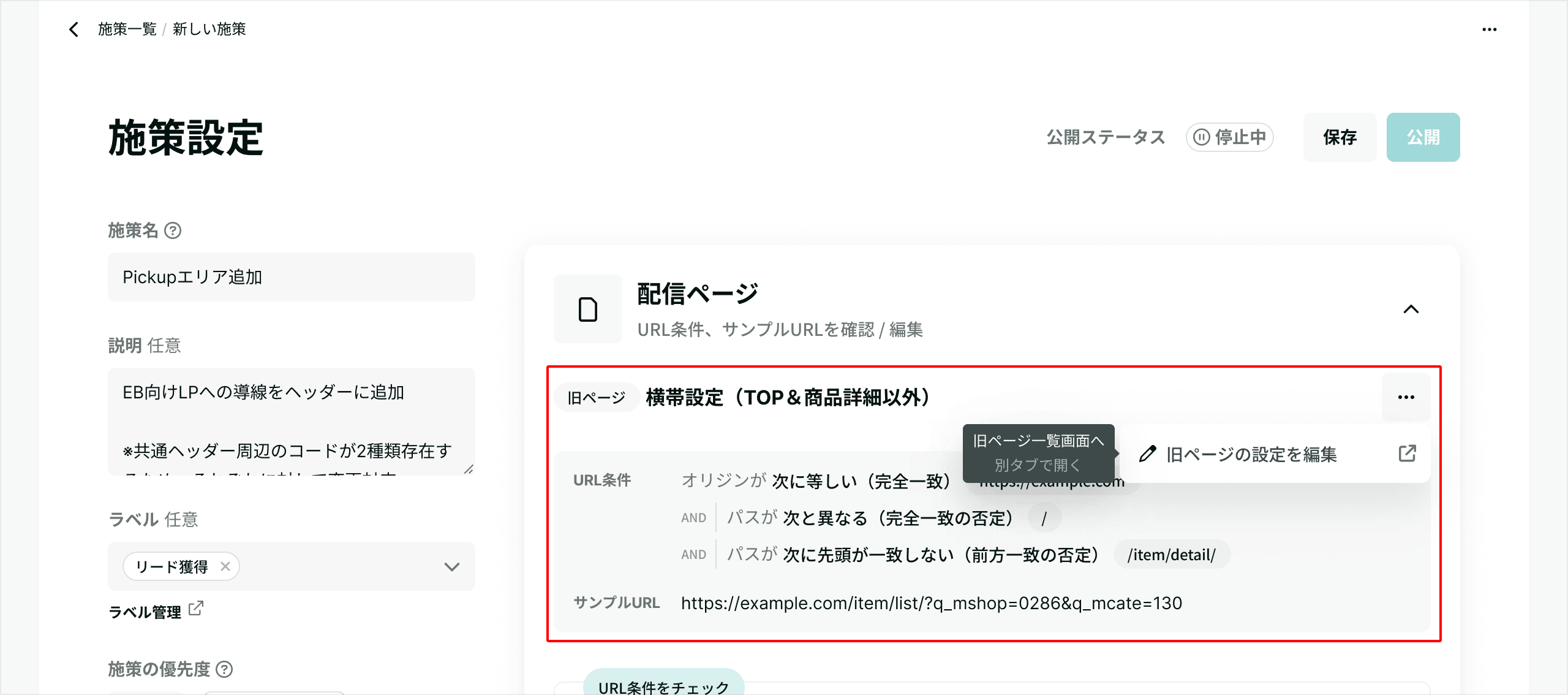
Task: Click the 停止中 status badge
Action: click(x=1229, y=137)
